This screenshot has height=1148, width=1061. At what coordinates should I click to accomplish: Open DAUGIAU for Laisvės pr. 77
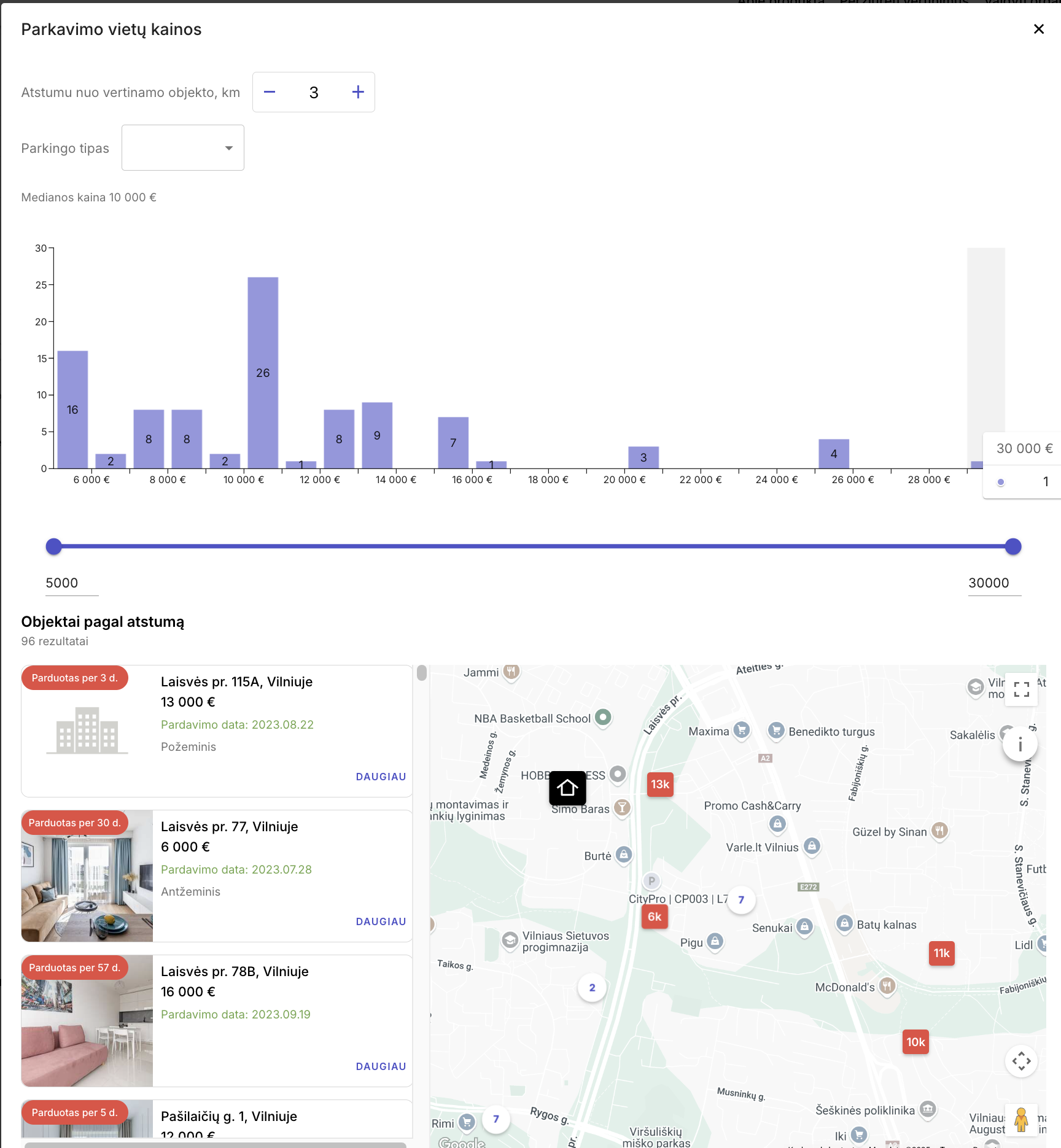381,921
